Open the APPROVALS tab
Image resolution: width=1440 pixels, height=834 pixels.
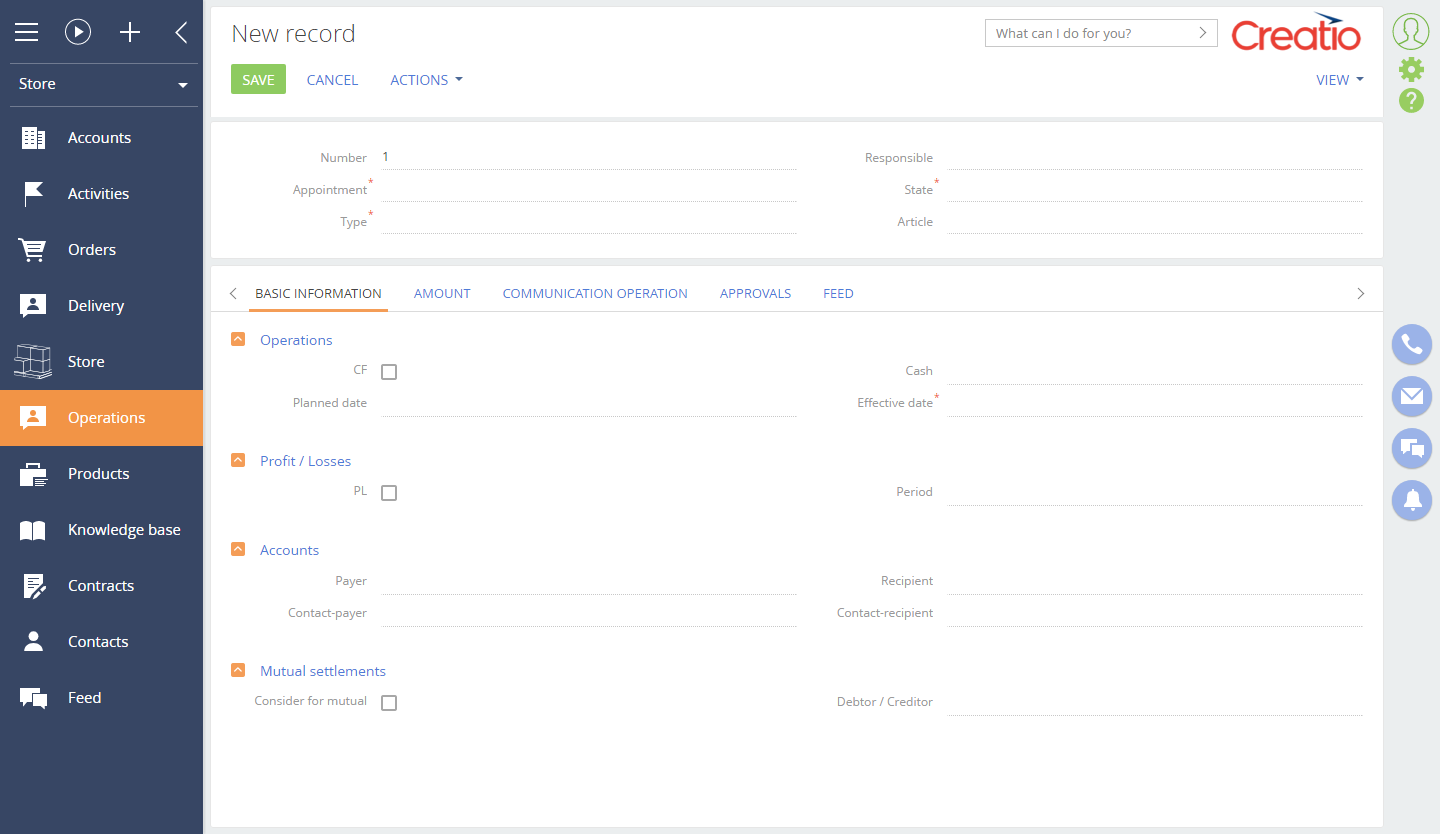tap(755, 294)
